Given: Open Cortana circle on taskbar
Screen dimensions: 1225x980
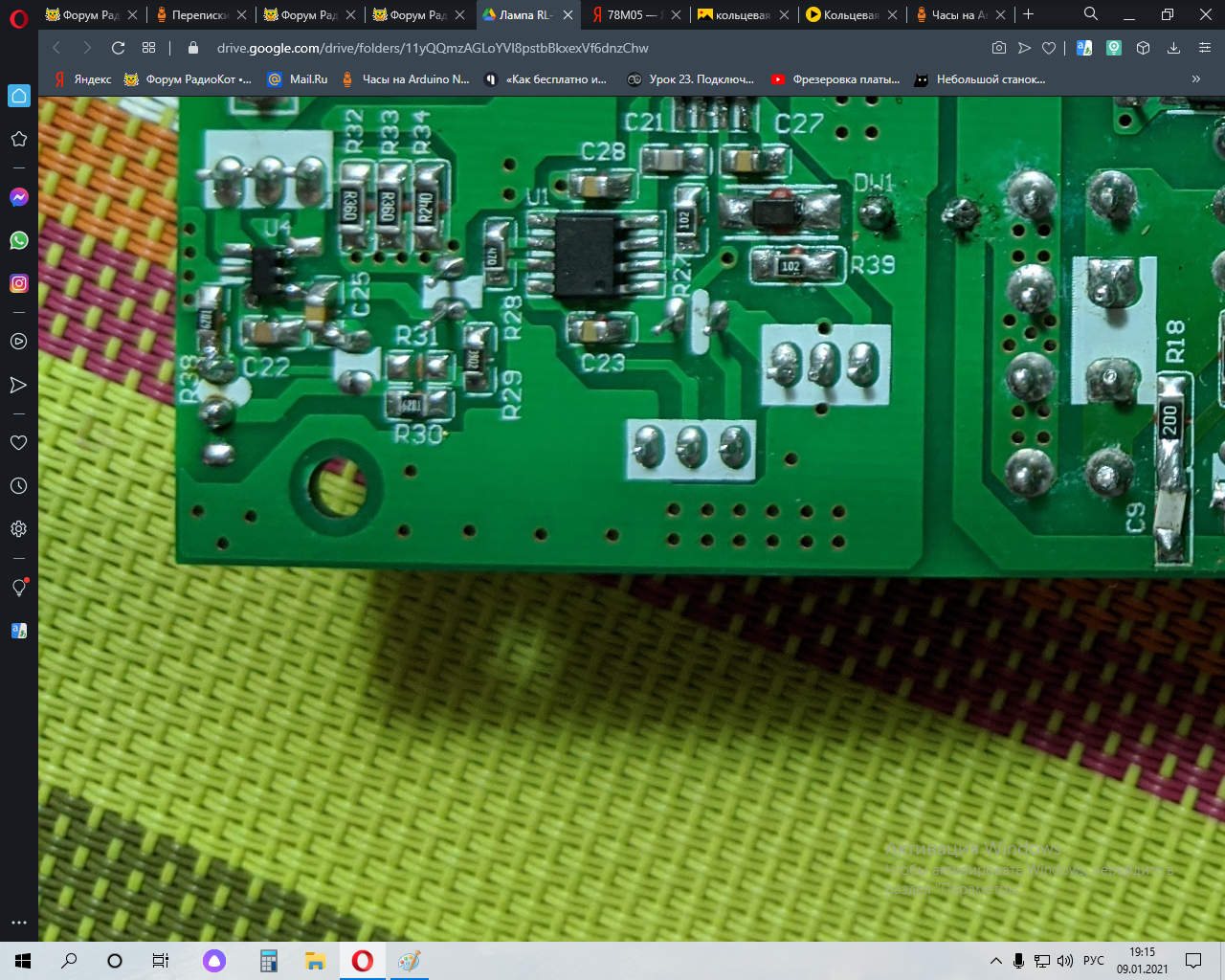Looking at the screenshot, I should tap(115, 961).
